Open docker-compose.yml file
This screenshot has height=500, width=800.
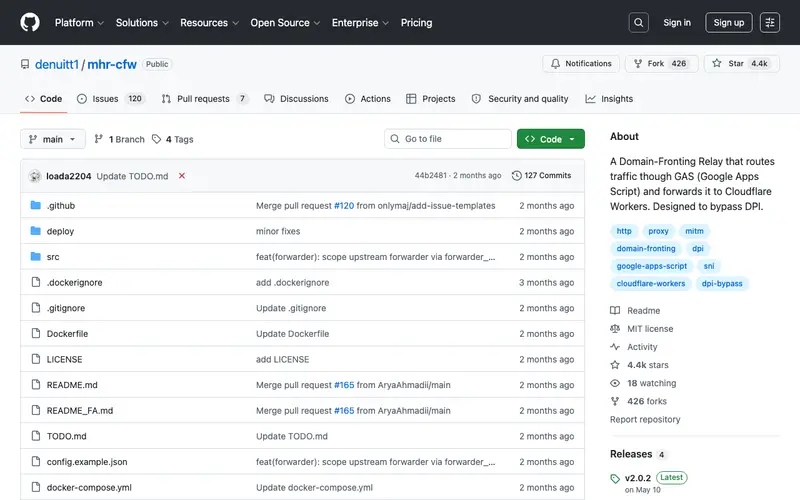[x=89, y=487]
